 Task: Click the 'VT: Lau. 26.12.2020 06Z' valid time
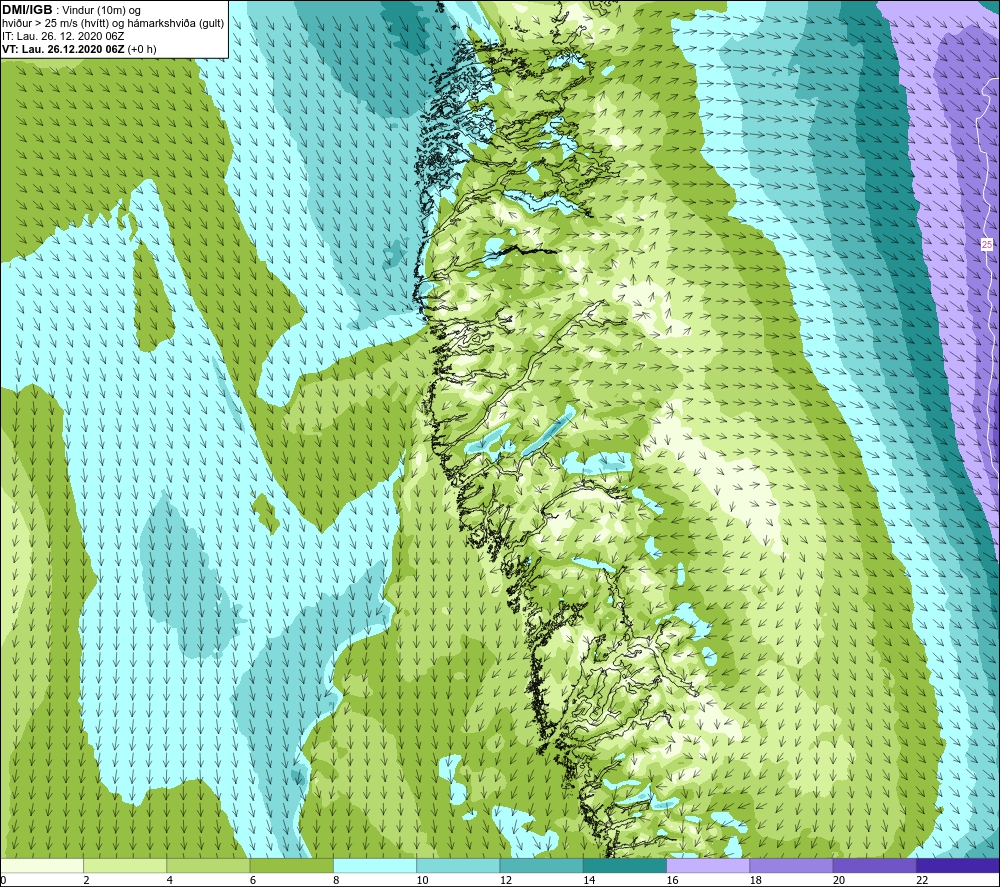tap(64, 49)
